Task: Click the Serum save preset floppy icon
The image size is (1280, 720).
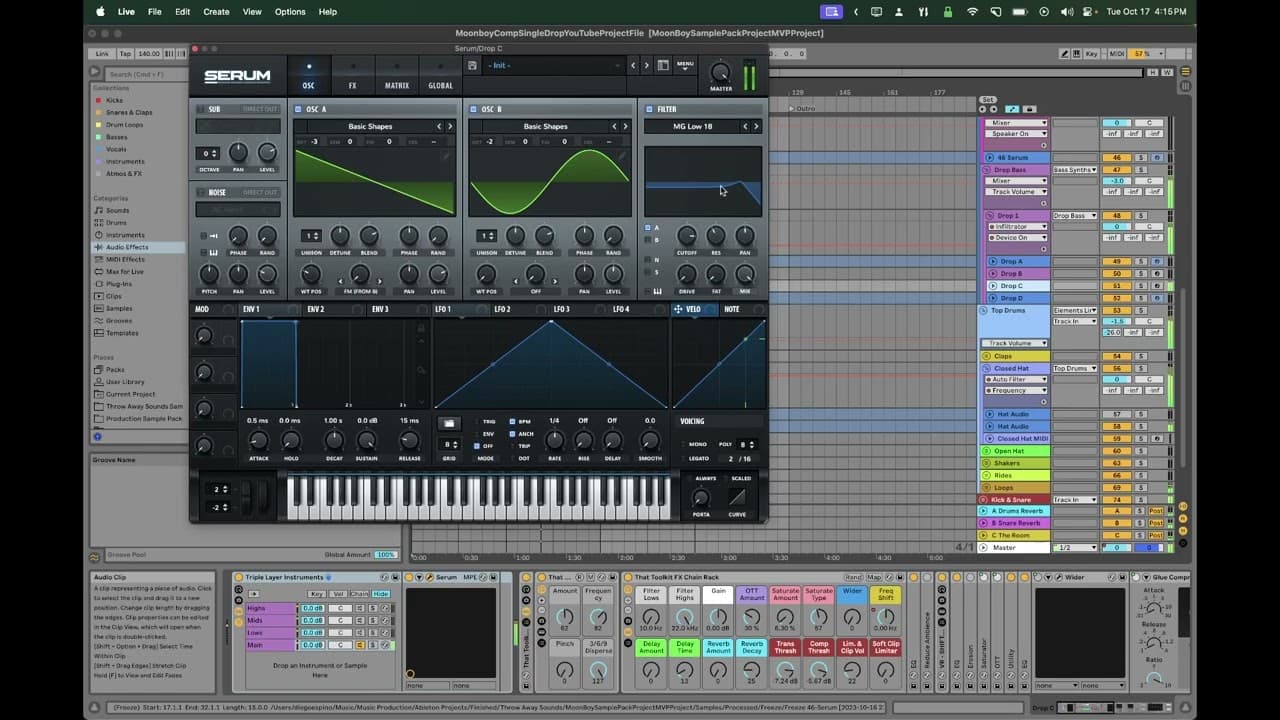Action: (472, 65)
